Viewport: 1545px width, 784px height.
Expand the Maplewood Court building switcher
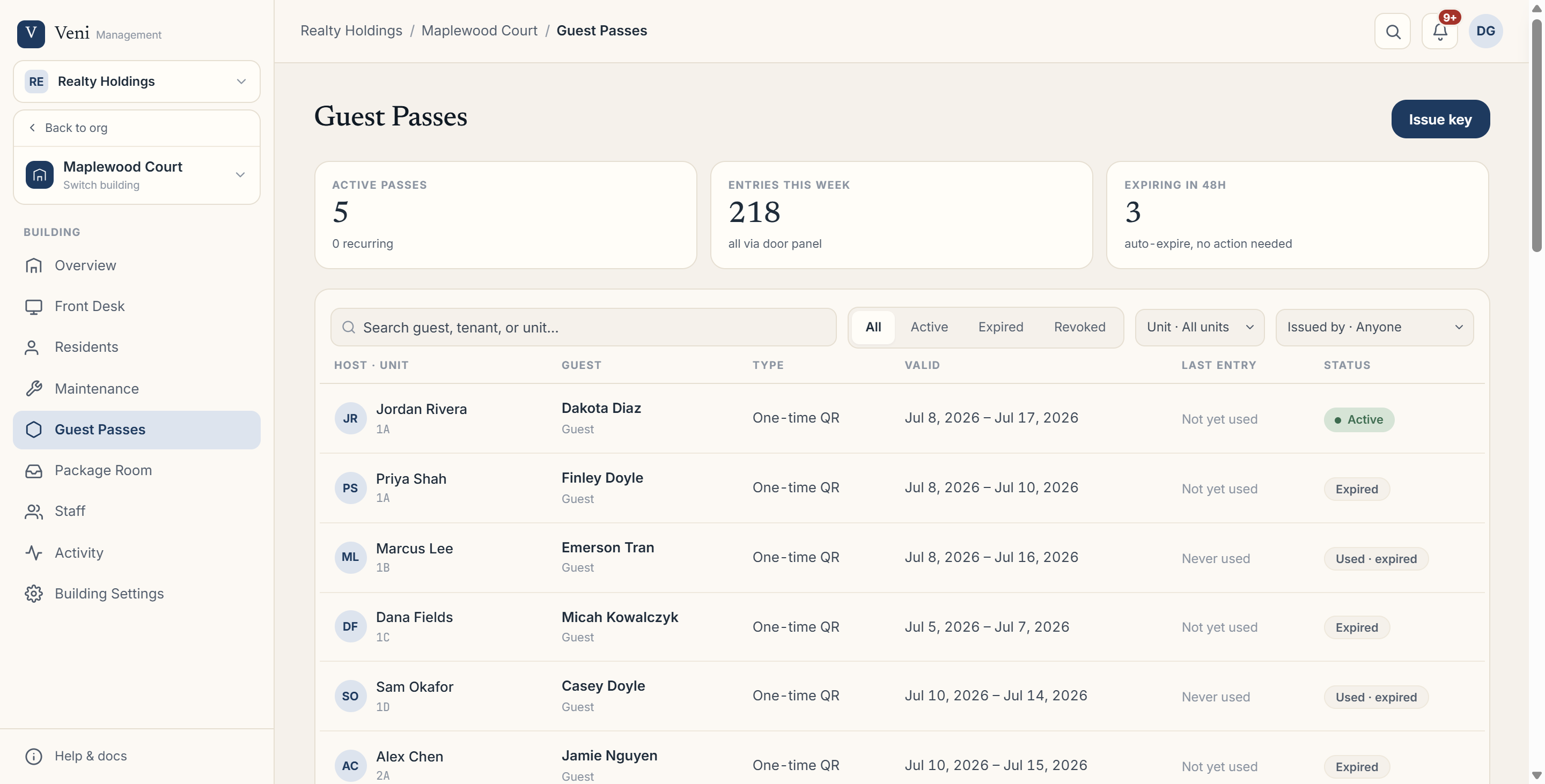point(240,175)
